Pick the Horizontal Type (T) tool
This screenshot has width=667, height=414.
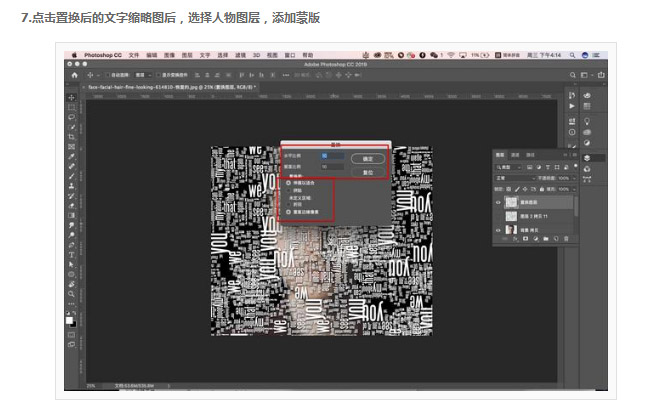(x=71, y=255)
